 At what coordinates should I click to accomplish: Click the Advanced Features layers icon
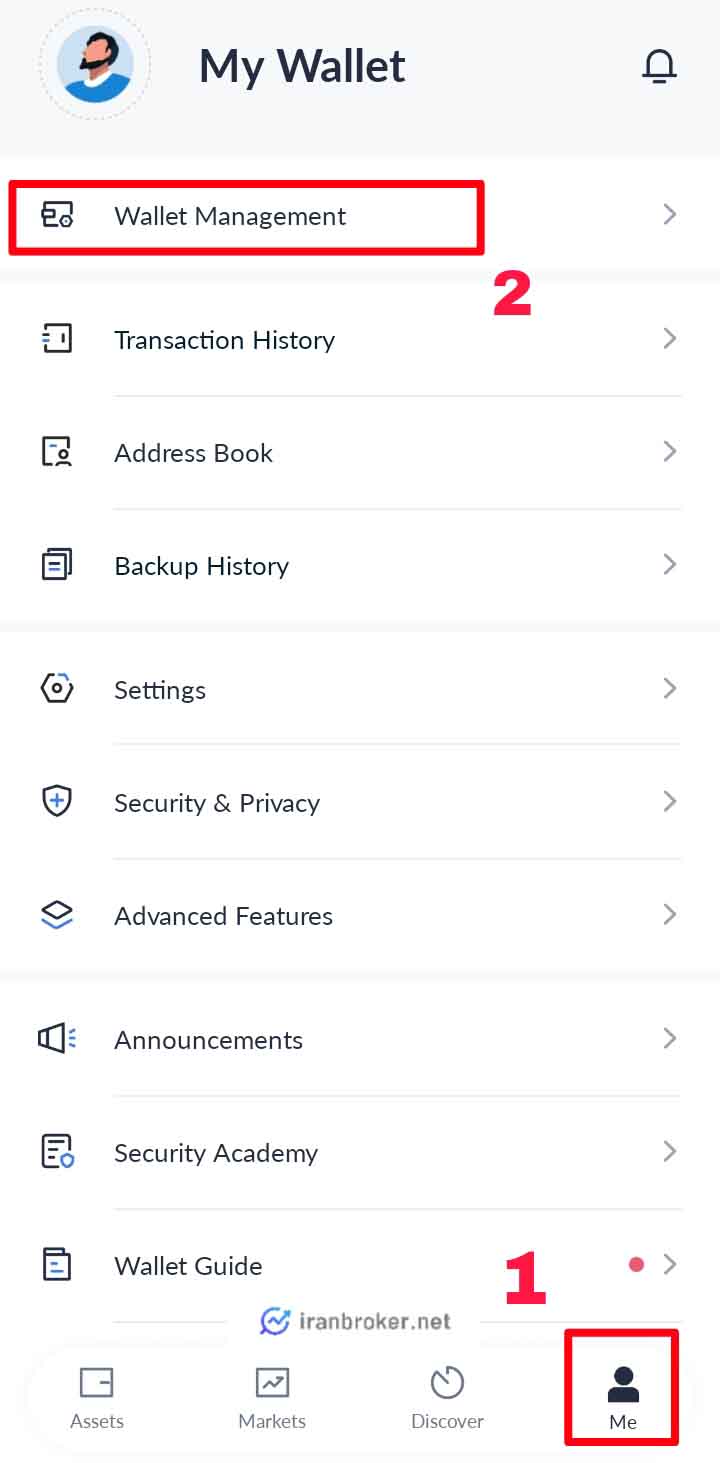(x=57, y=915)
